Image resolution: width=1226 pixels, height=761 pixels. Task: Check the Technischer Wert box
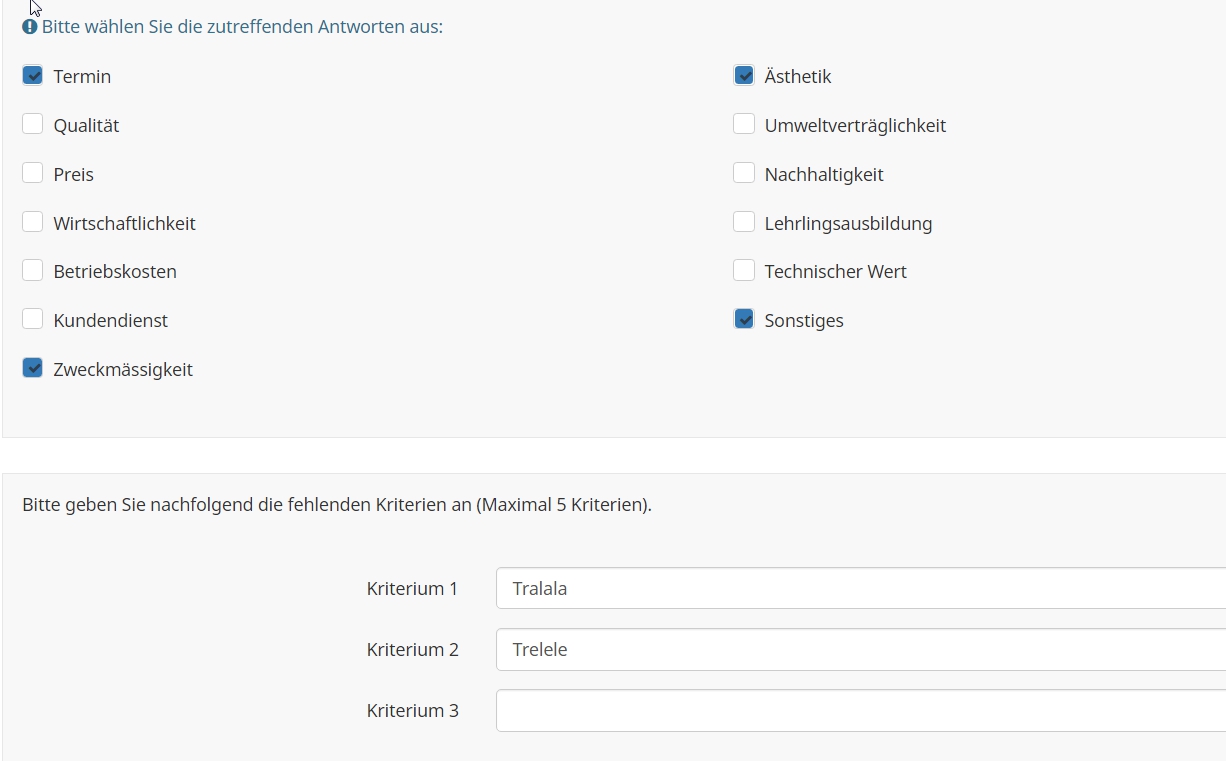pos(744,270)
